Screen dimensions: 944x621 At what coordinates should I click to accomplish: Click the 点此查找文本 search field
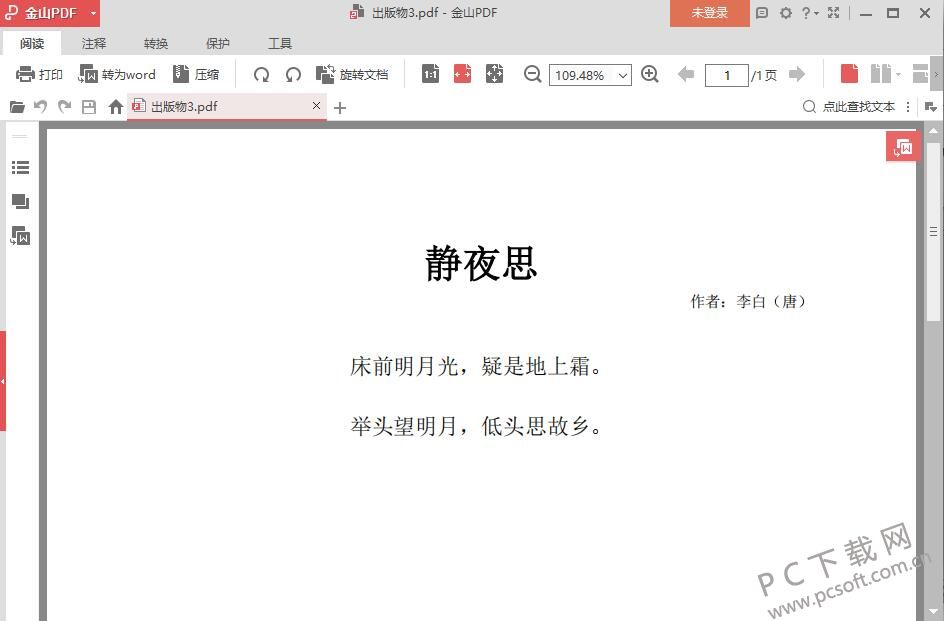click(849, 107)
